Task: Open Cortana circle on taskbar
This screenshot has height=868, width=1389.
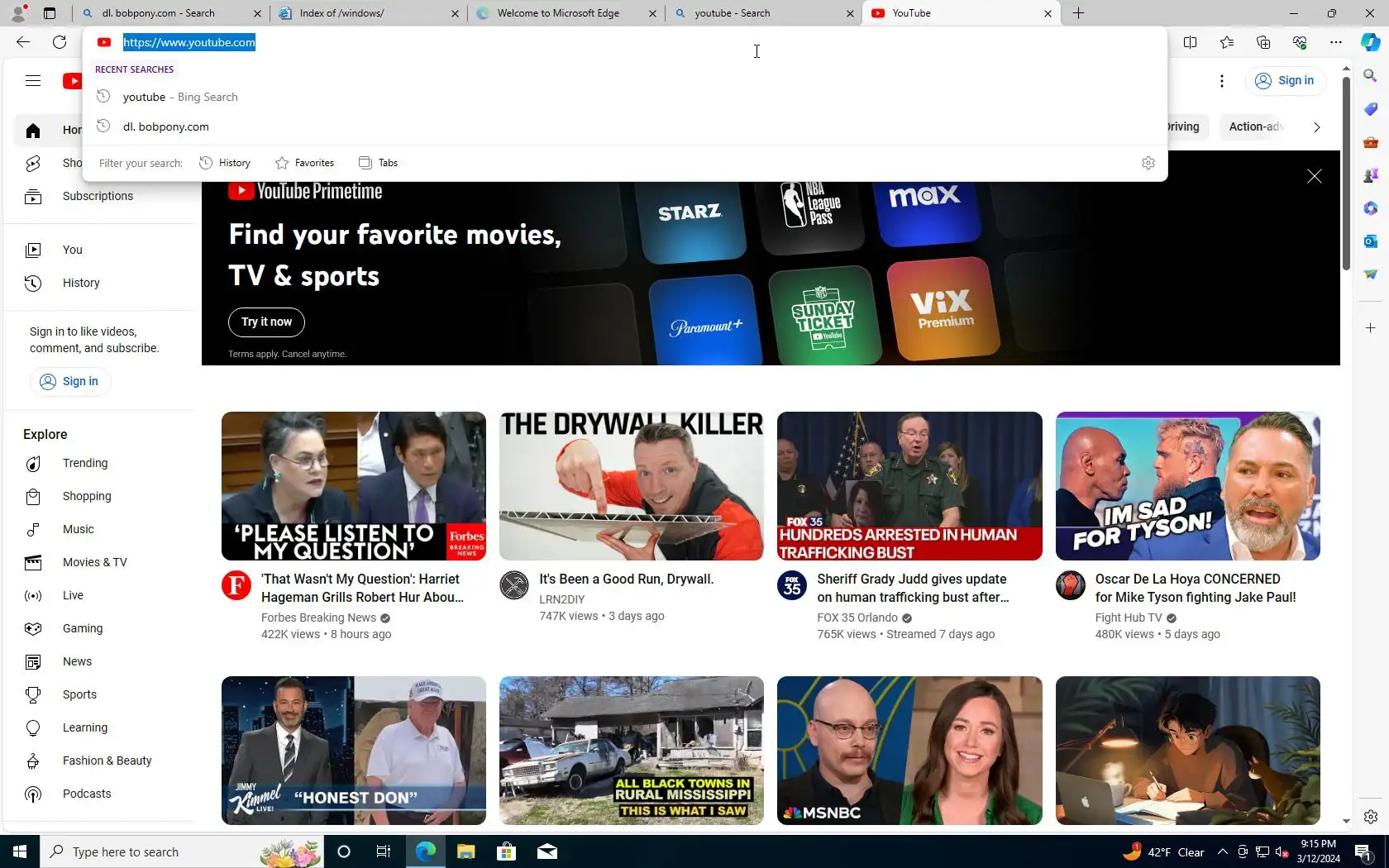Action: coord(344,851)
